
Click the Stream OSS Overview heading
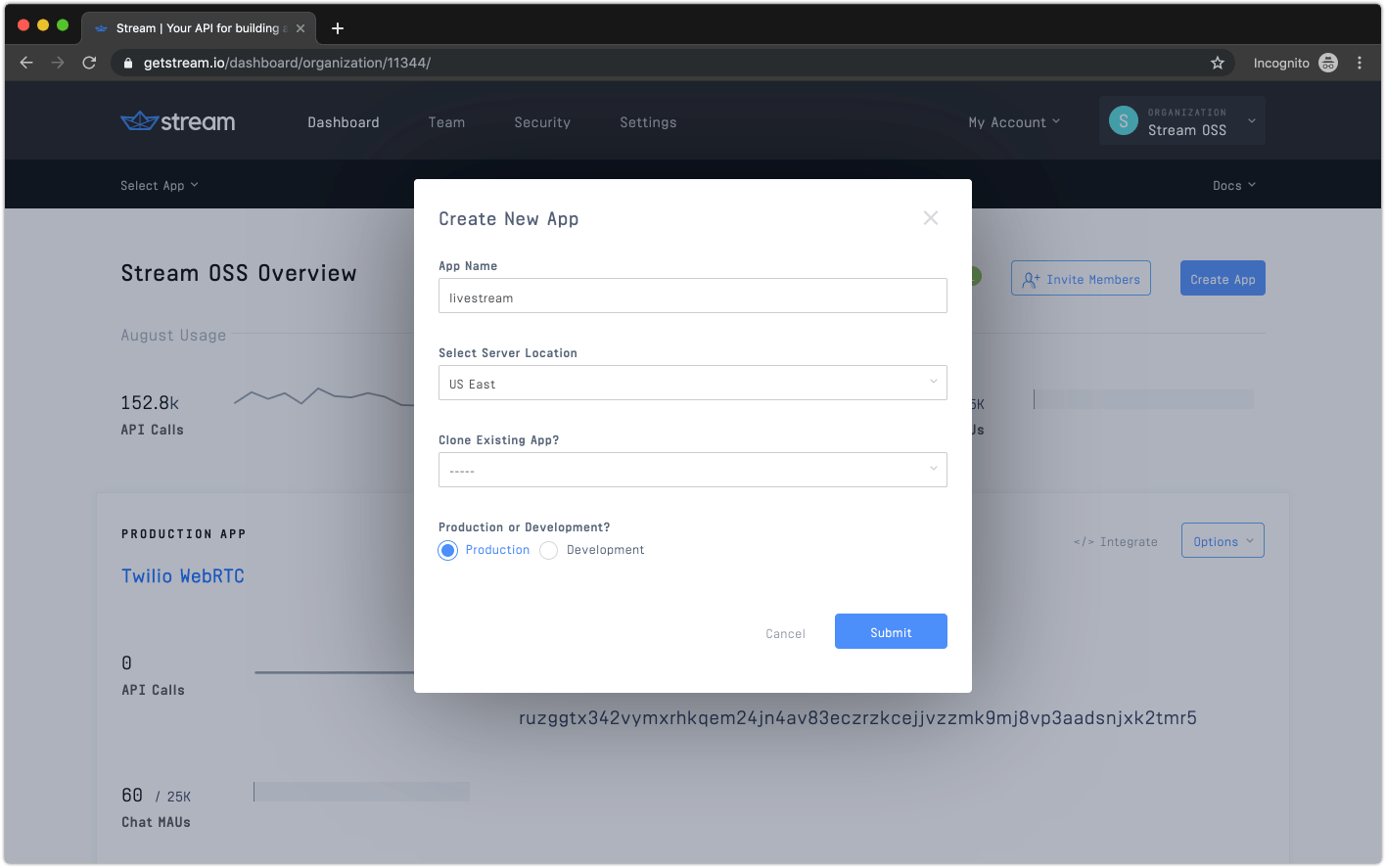239,273
